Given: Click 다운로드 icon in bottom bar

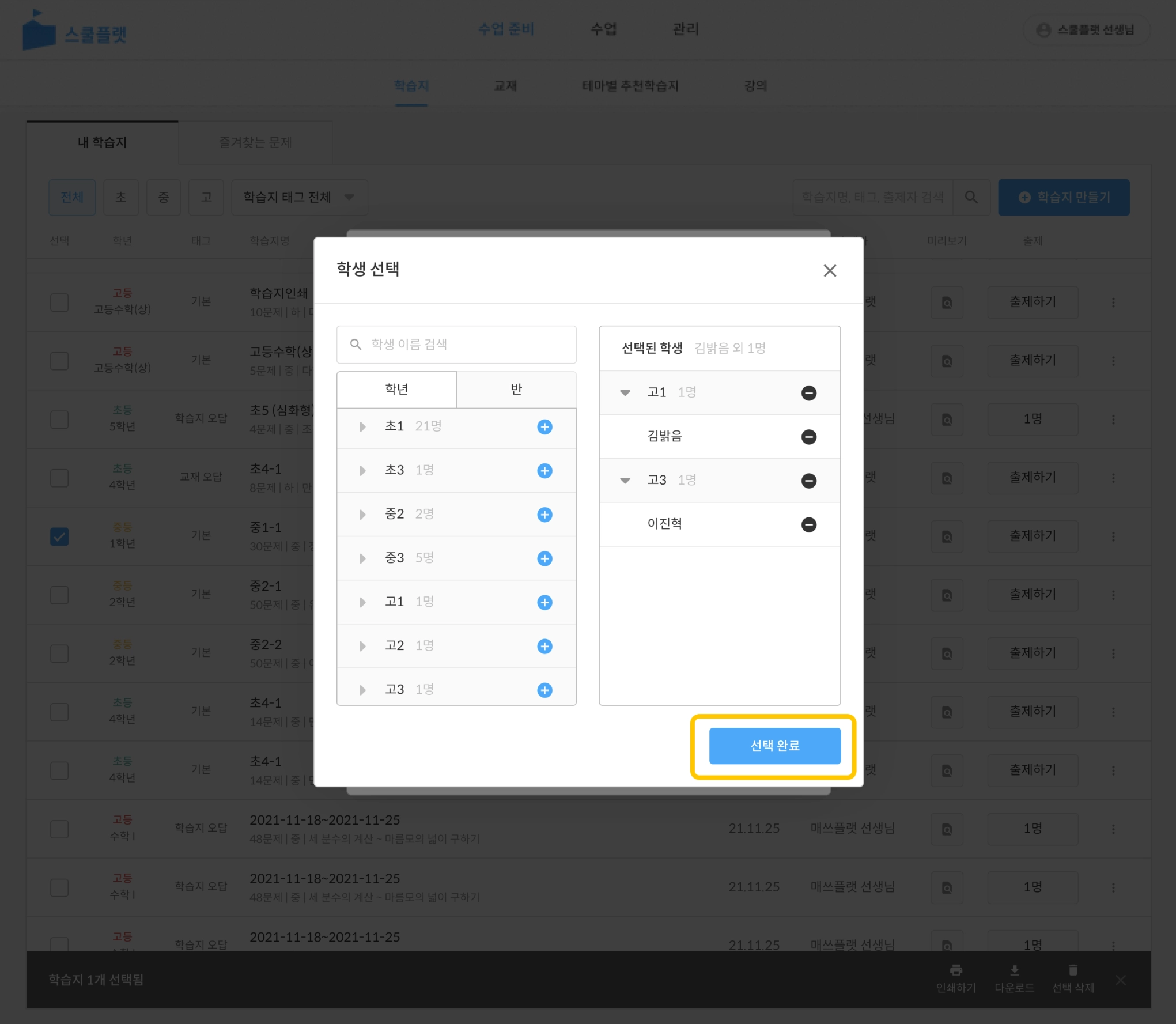Looking at the screenshot, I should pyautogui.click(x=1014, y=970).
